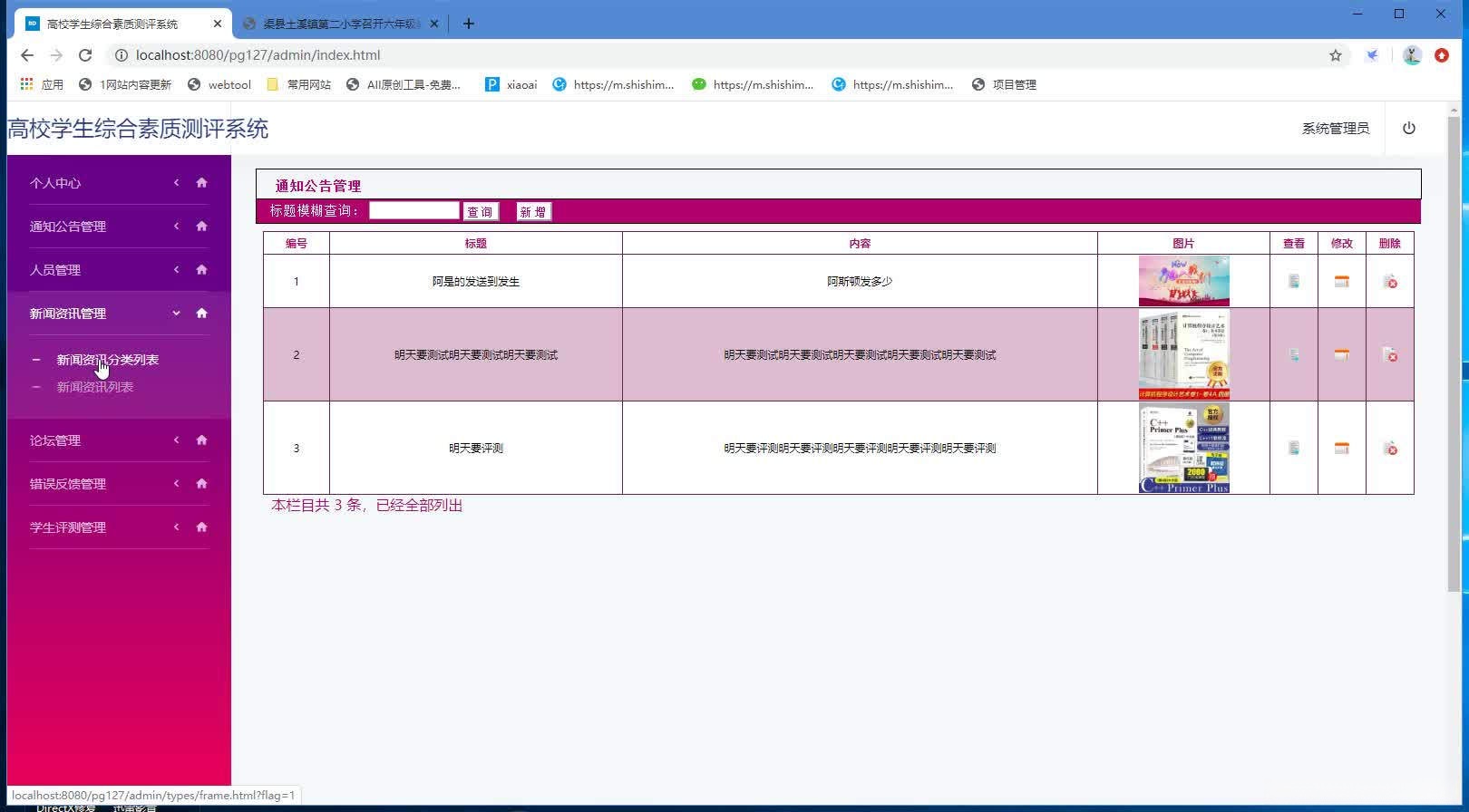Image resolution: width=1469 pixels, height=812 pixels.
Task: Open a new browser tab
Action: point(468,24)
